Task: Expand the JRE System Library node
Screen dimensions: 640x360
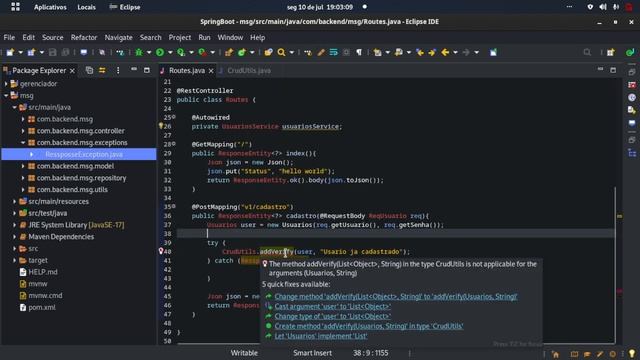Action: [14, 225]
